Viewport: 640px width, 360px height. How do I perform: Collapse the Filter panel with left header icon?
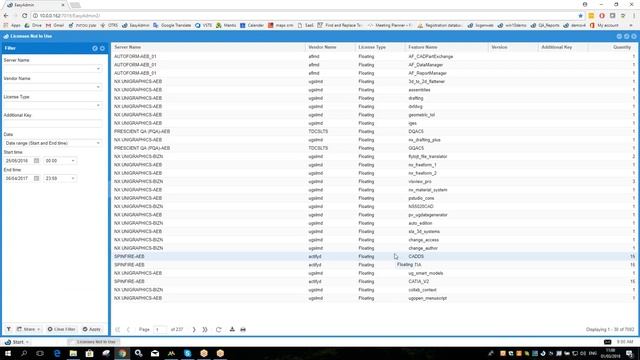(x=95, y=48)
